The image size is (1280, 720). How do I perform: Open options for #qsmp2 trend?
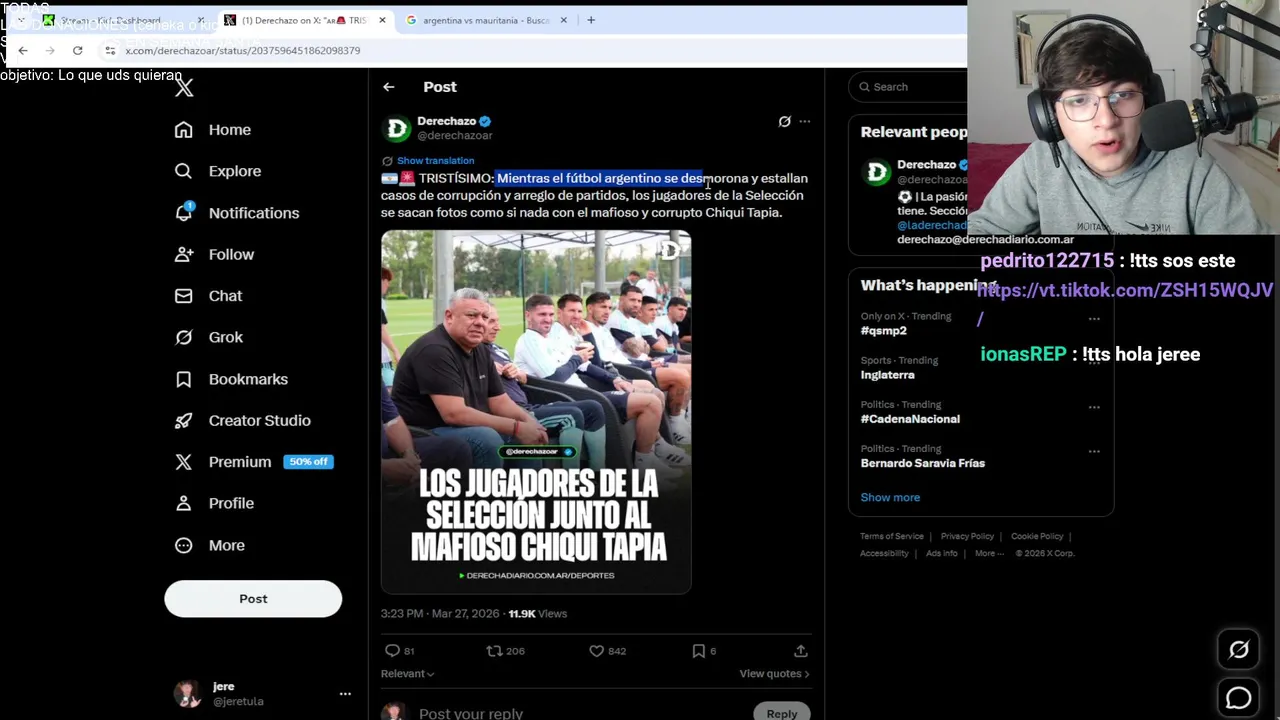pyautogui.click(x=1094, y=319)
